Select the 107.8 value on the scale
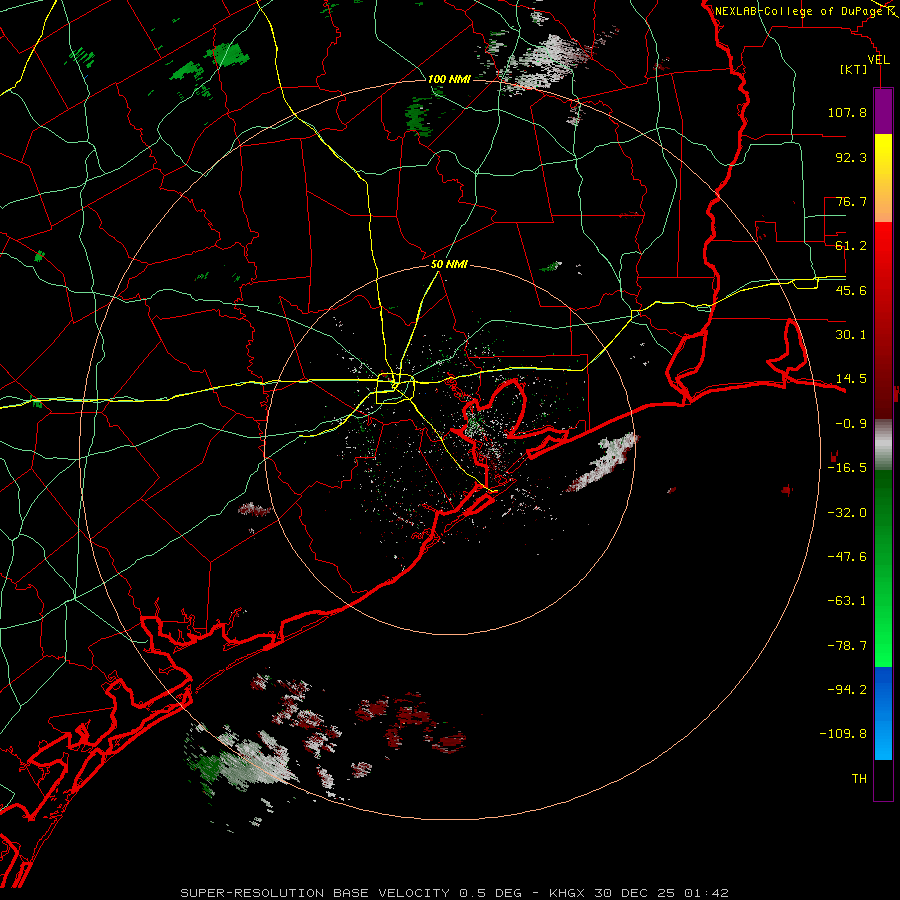This screenshot has height=900, width=900. click(847, 112)
